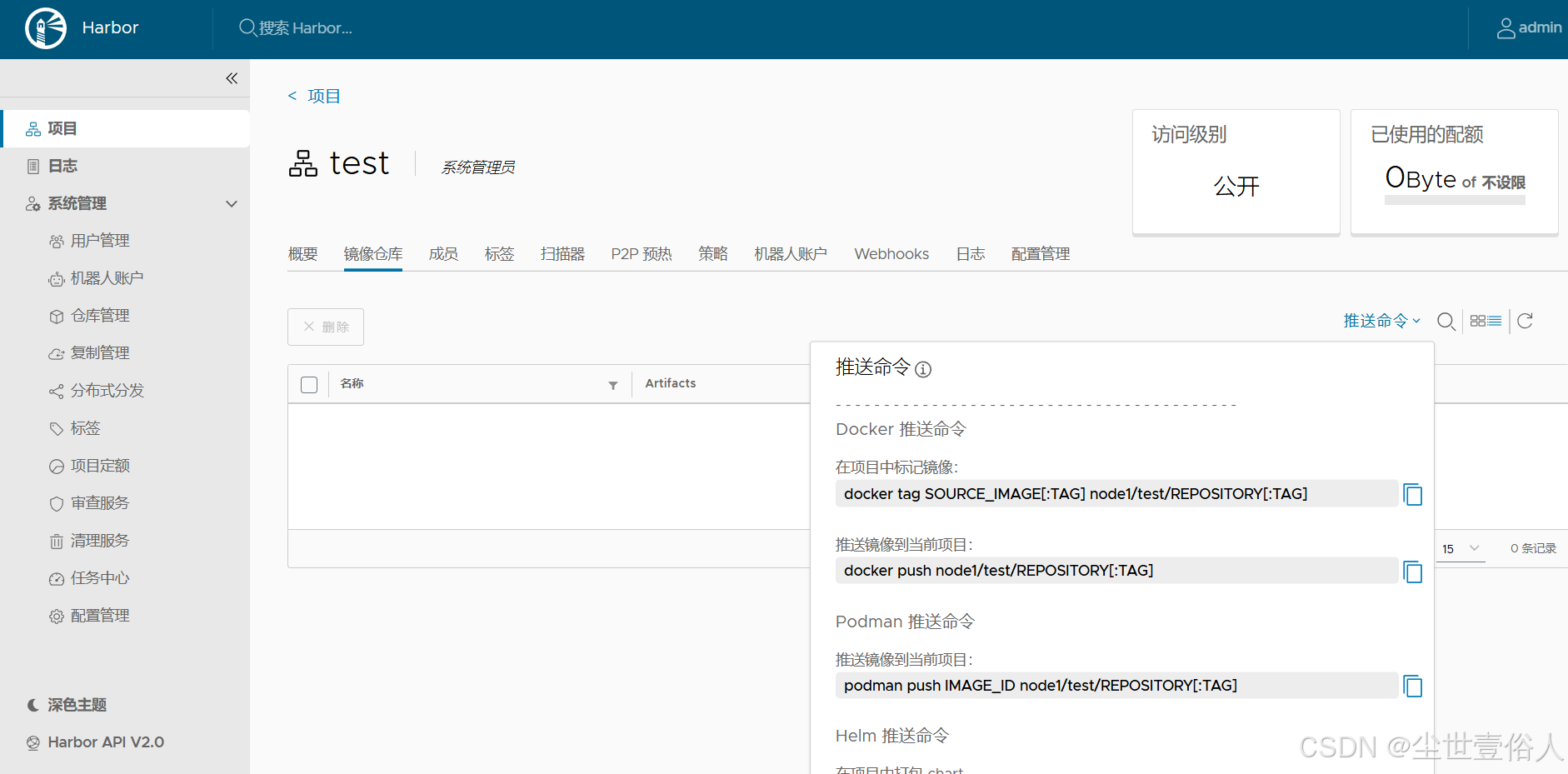Copy the podman push command

(1413, 686)
